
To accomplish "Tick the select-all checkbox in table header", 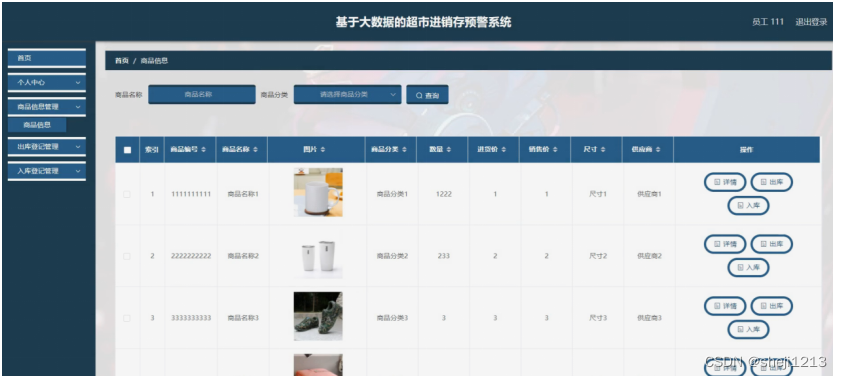I will pyautogui.click(x=127, y=150).
